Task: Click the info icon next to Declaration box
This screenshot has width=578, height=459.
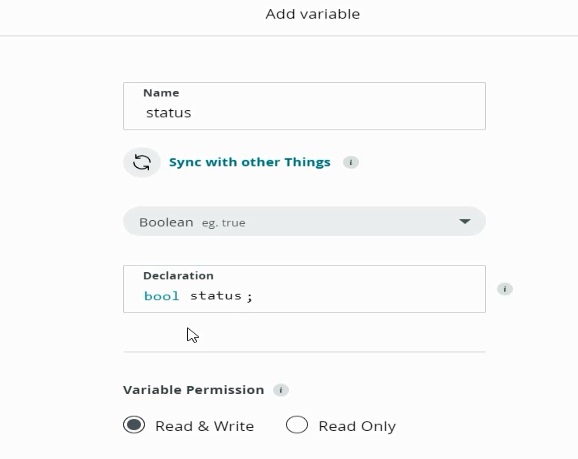Action: 505,289
